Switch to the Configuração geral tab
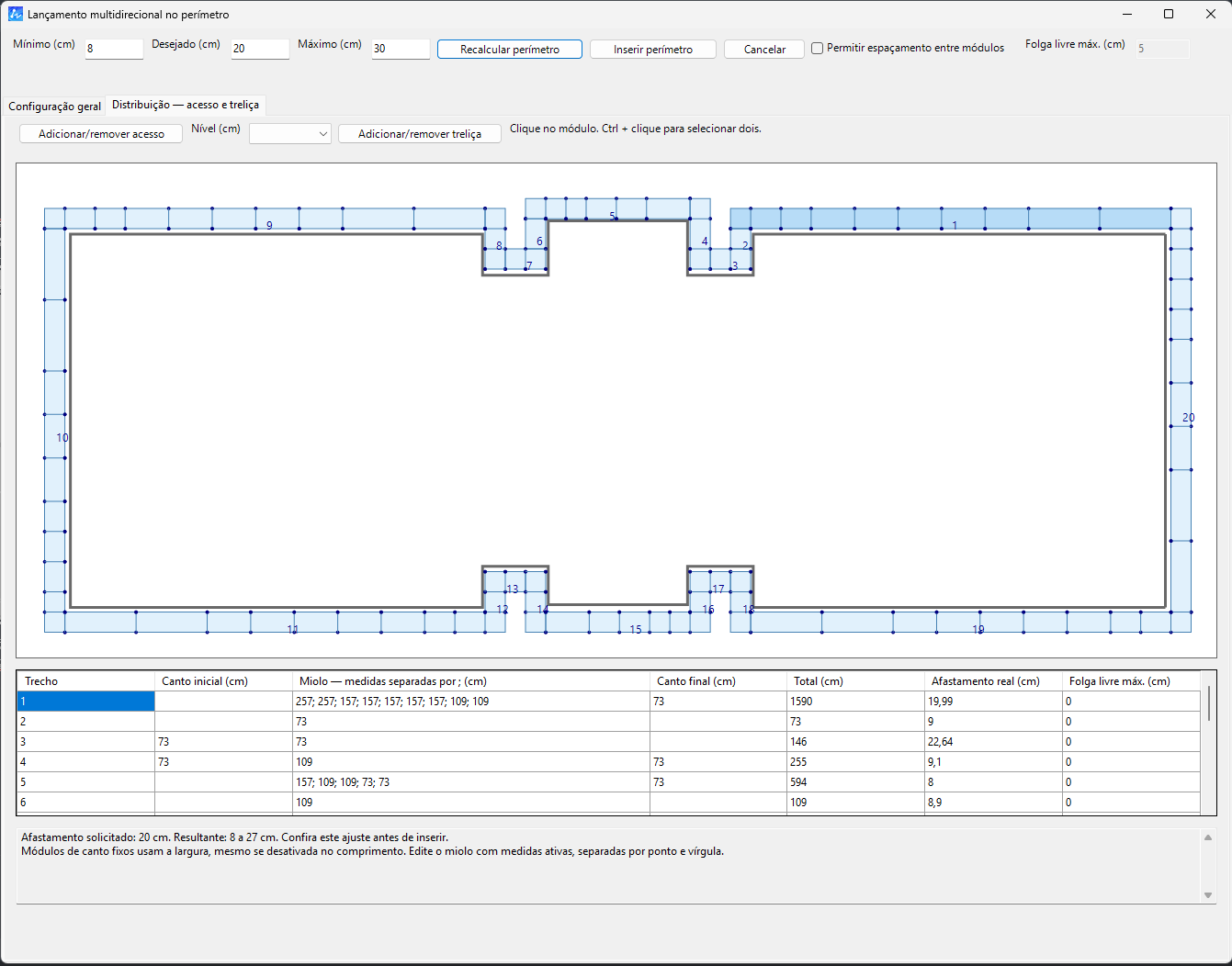This screenshot has height=966, width=1232. click(x=55, y=107)
